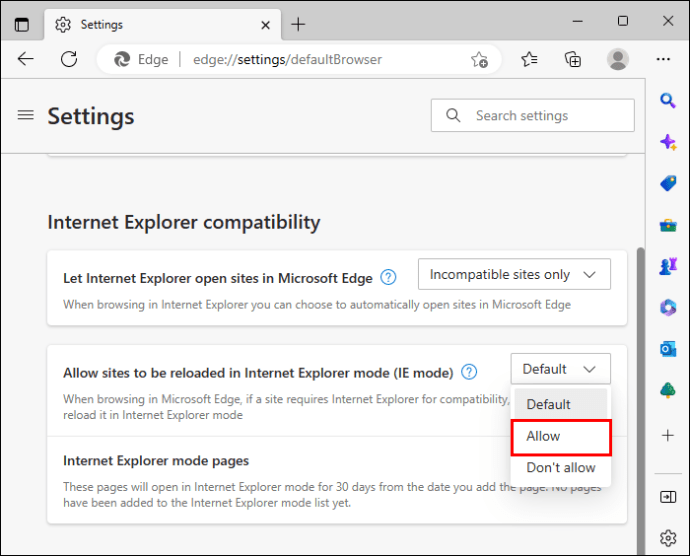The image size is (690, 556).
Task: Close the Edge window
Action: (668, 21)
